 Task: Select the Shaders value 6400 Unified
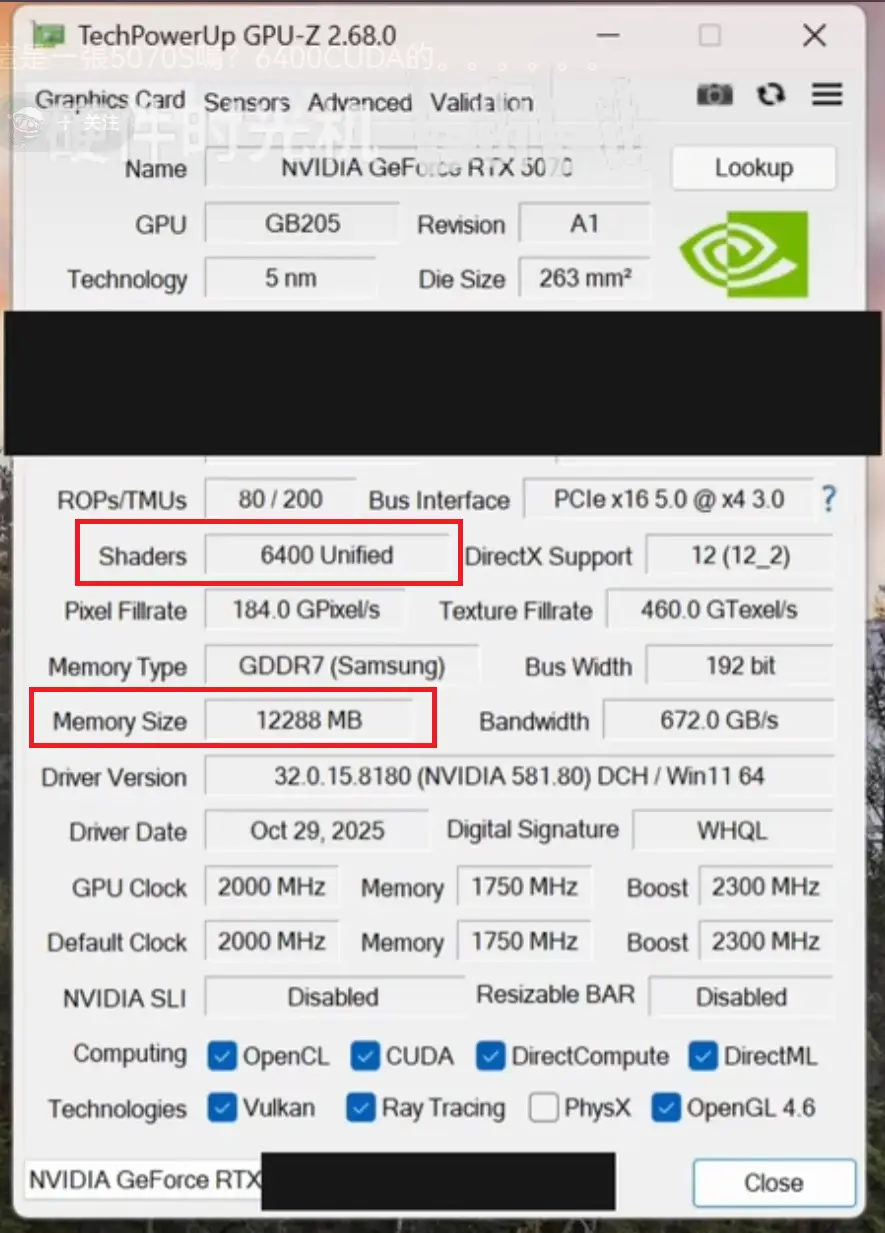point(327,555)
